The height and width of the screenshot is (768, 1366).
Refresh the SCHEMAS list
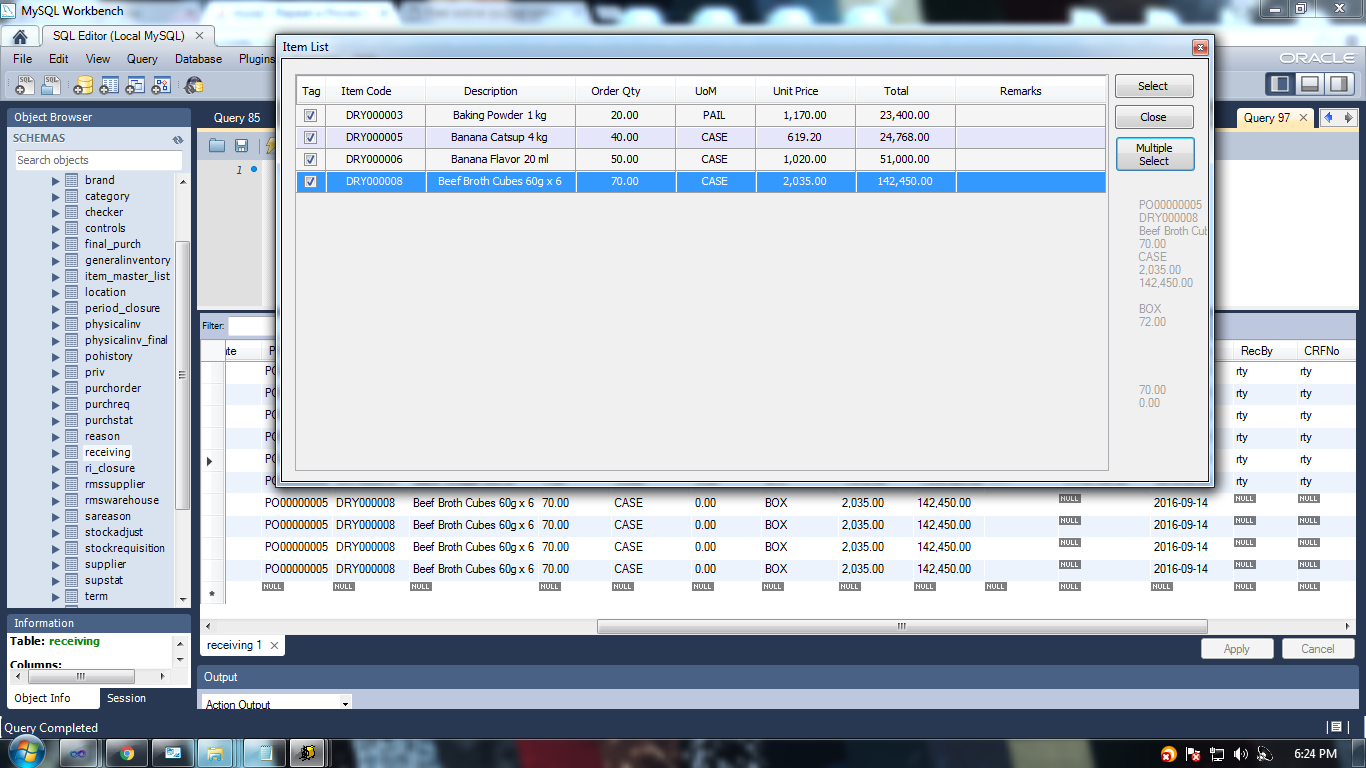click(178, 139)
